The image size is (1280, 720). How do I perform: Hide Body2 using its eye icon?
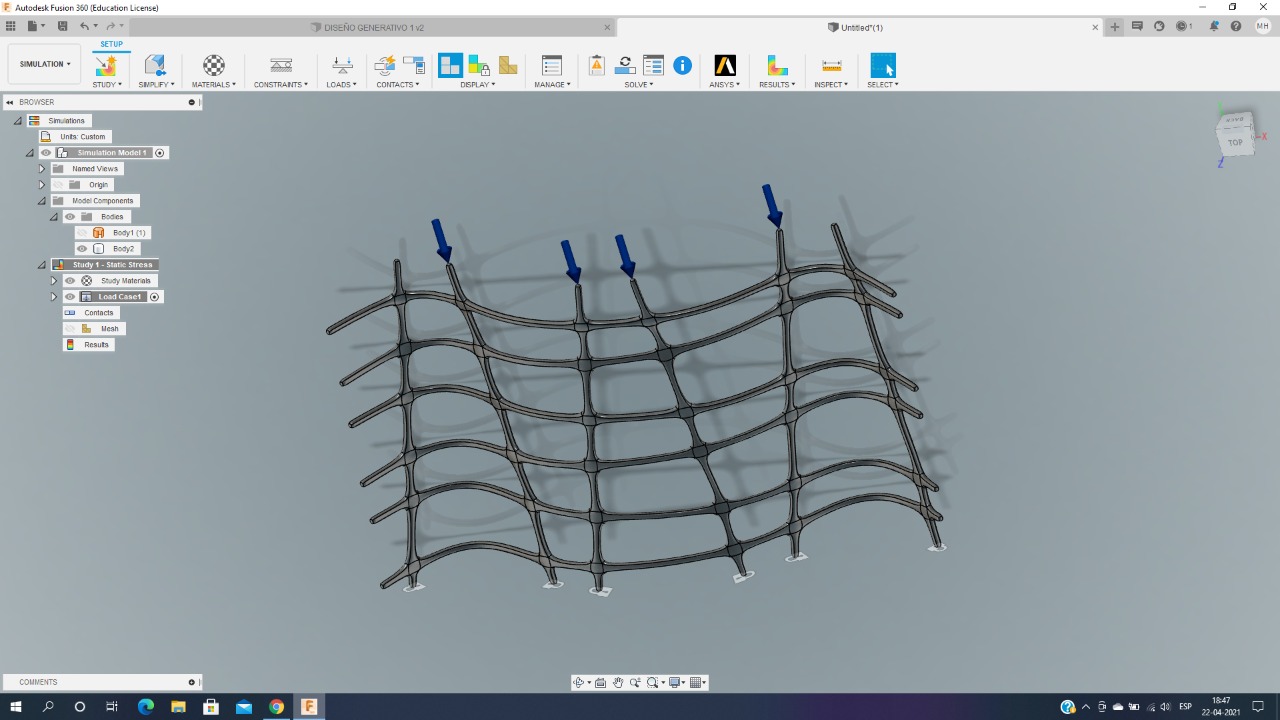82,249
